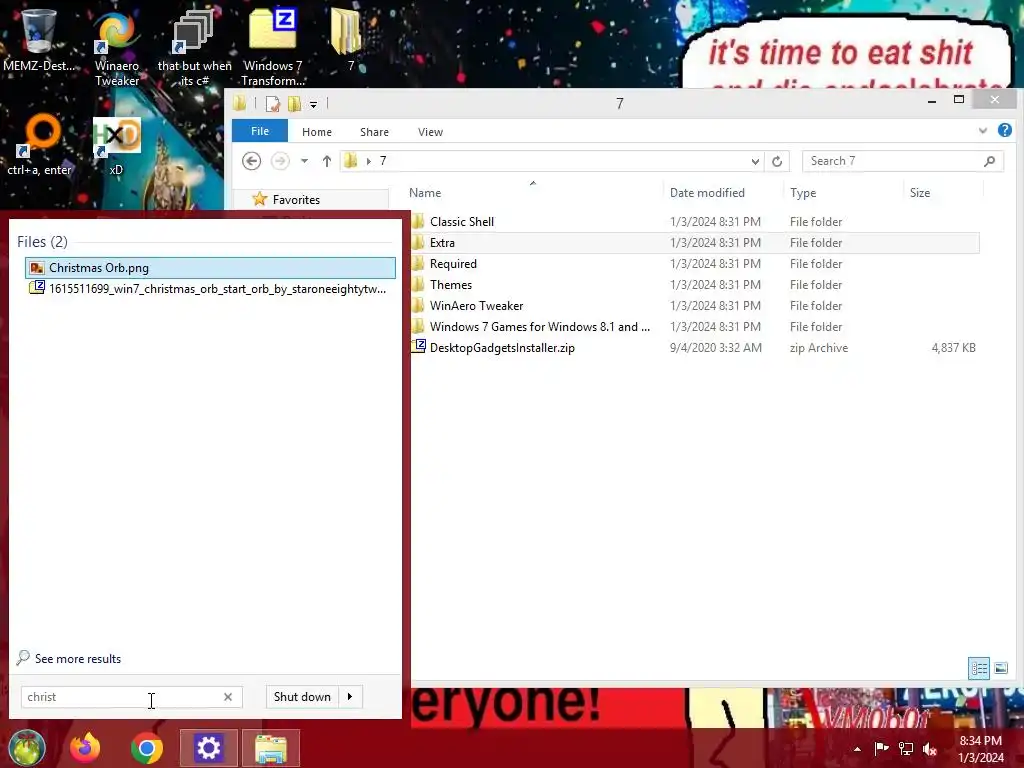Open the File ribbon tab

coord(260,131)
